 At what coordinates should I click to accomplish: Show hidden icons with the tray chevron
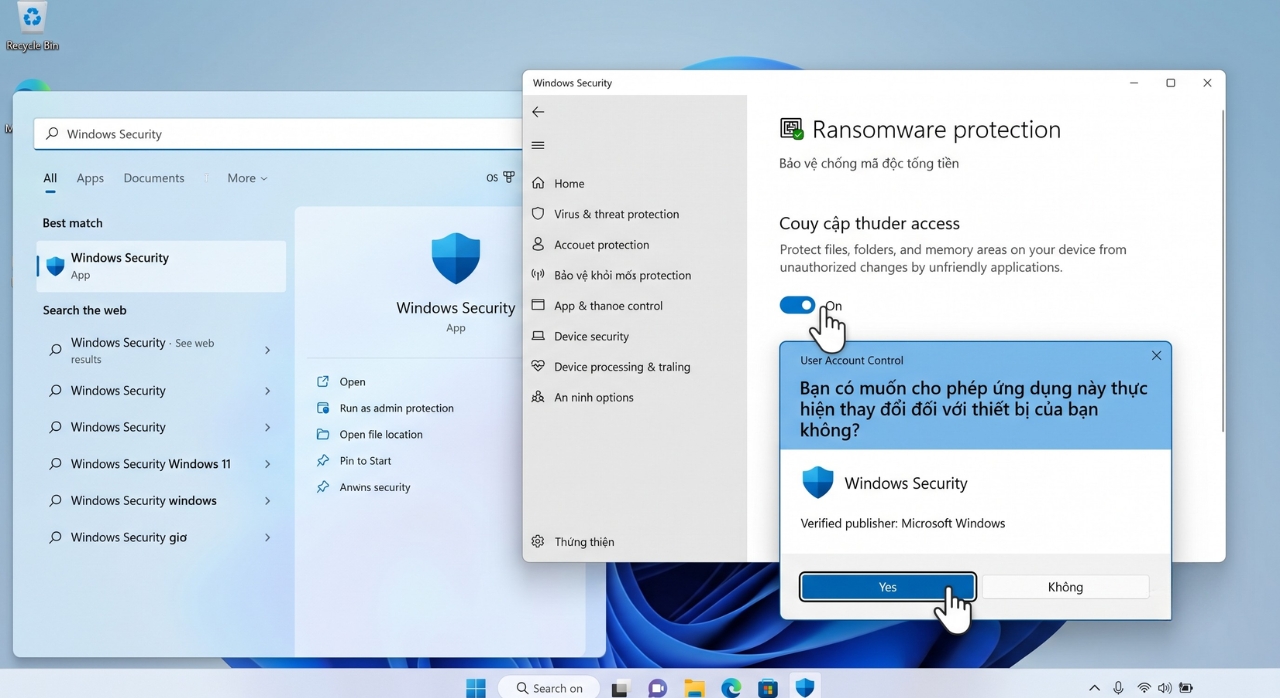(x=1094, y=688)
